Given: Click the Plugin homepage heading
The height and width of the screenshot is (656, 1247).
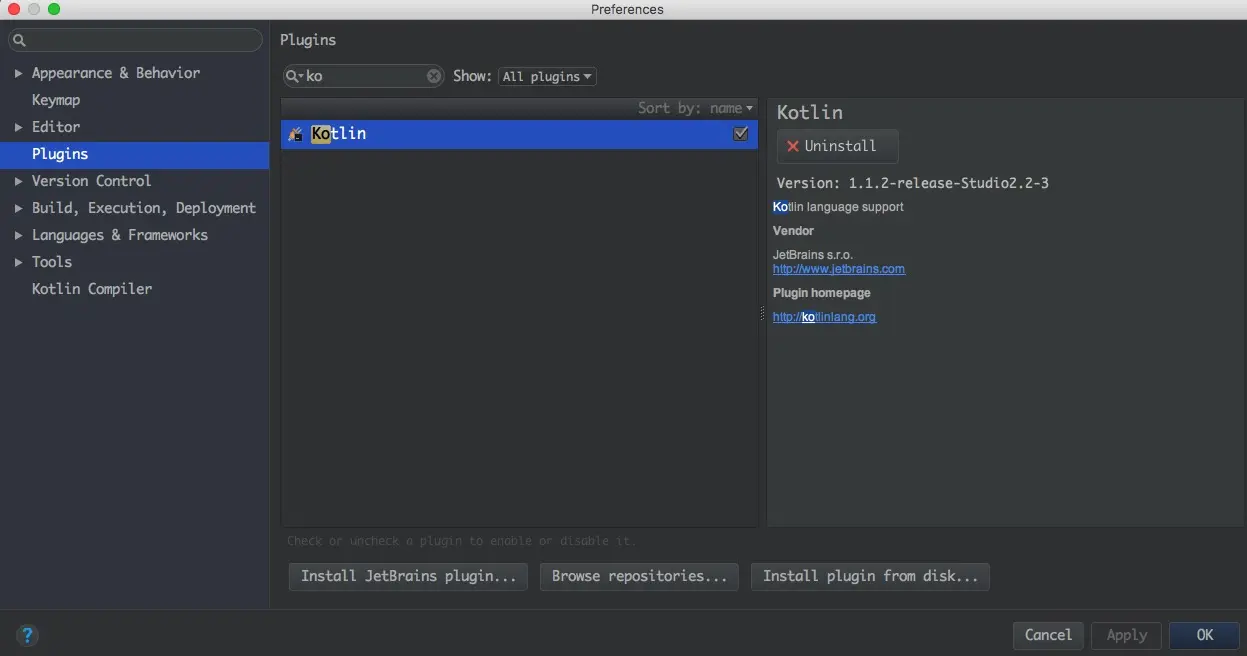Looking at the screenshot, I should 822,293.
